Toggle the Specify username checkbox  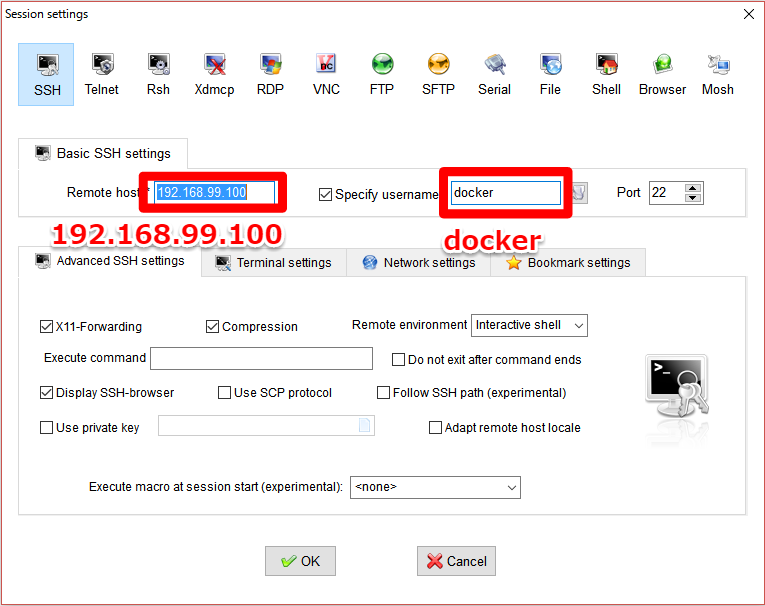tap(325, 195)
